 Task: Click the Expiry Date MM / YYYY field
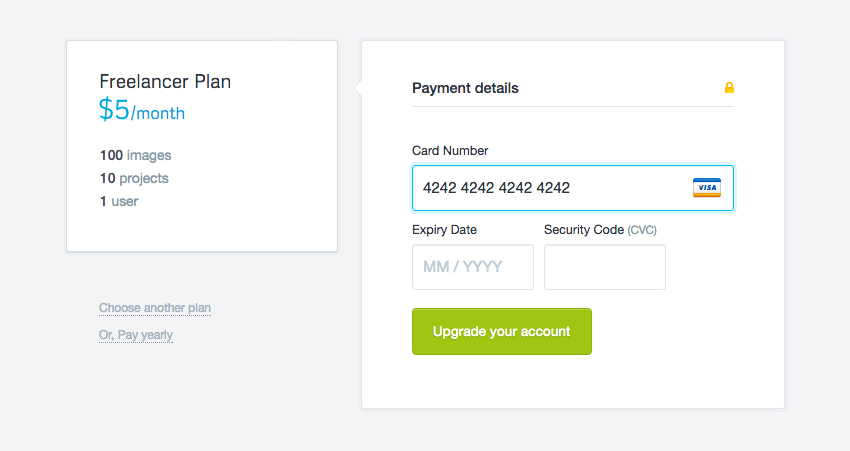point(472,267)
